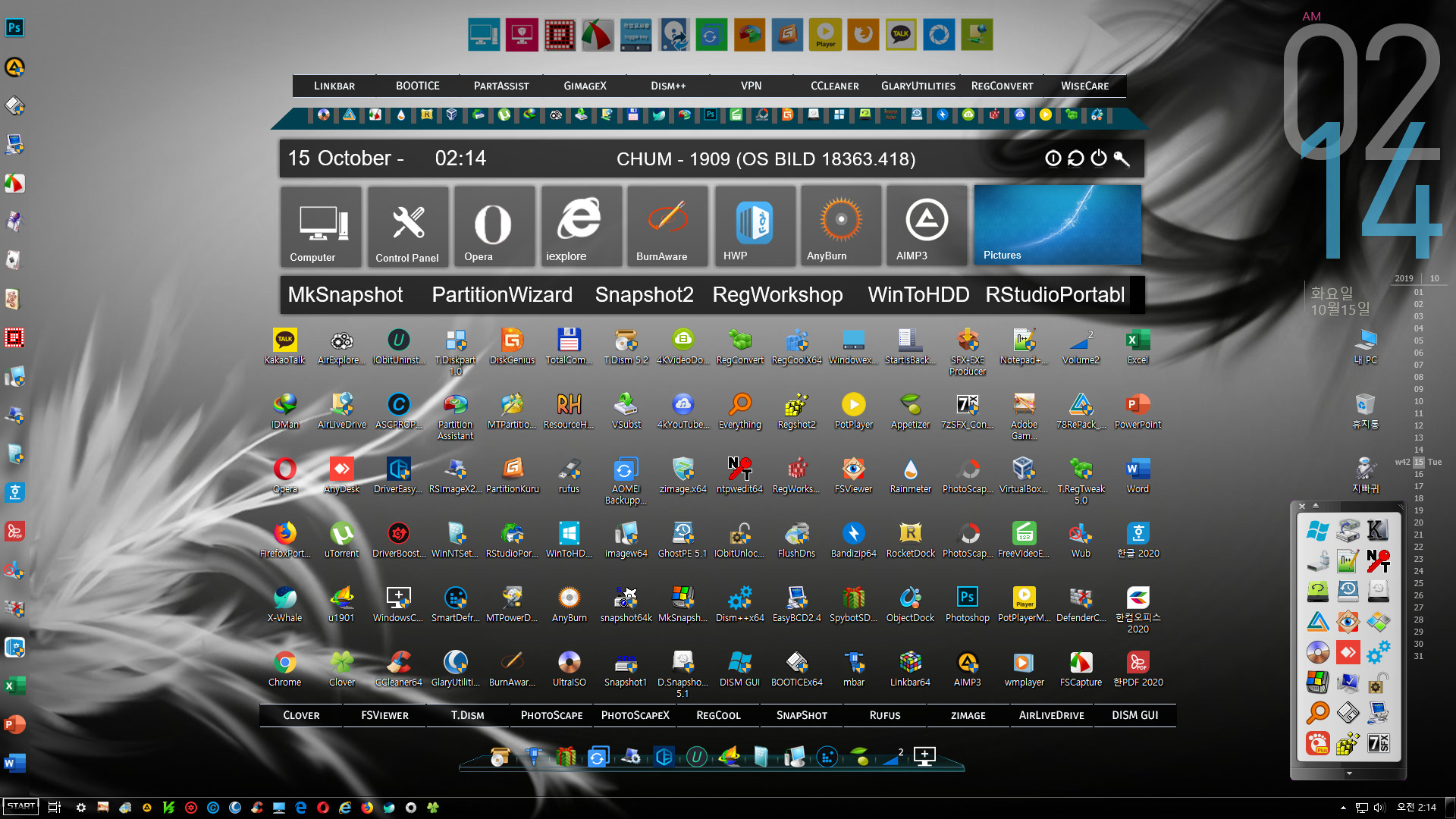Open the HWP tile
1456x819 pixels.
click(754, 225)
